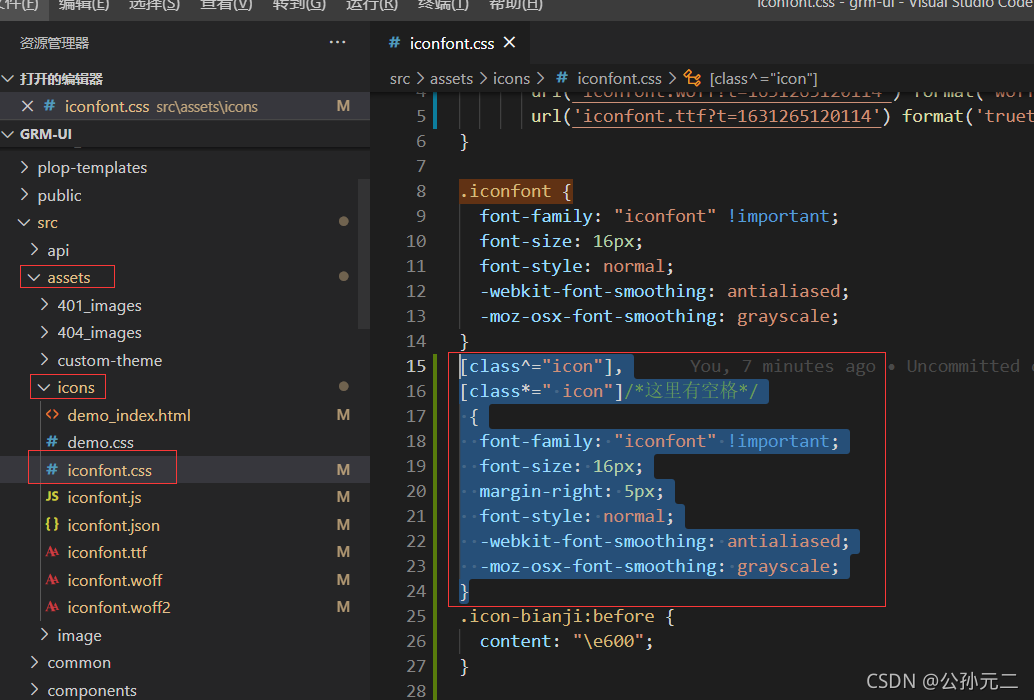The image size is (1034, 700).
Task: Switch to the iconfont.css editor tab
Action: [x=452, y=44]
